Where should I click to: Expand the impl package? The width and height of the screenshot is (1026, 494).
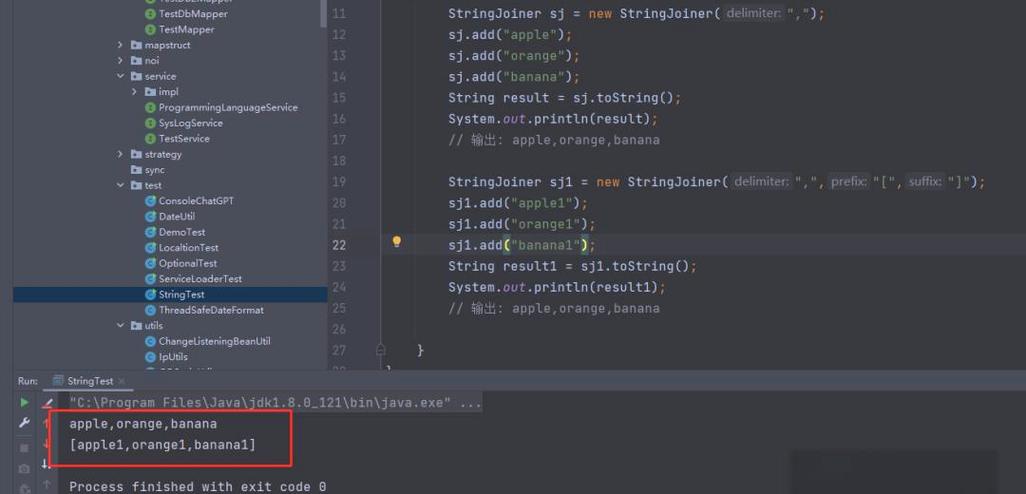tap(135, 92)
